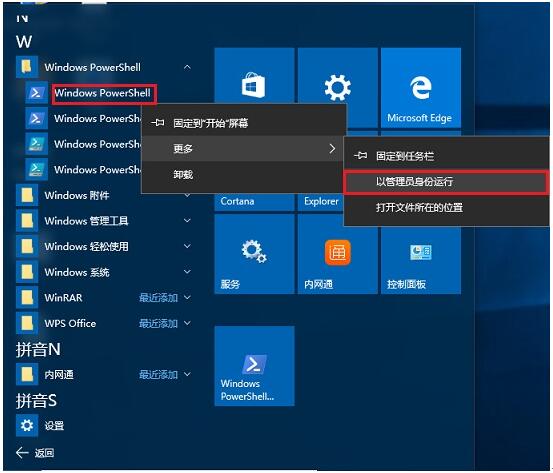
Task: Choose 固定到任务栏 in submenu
Action: (446, 156)
